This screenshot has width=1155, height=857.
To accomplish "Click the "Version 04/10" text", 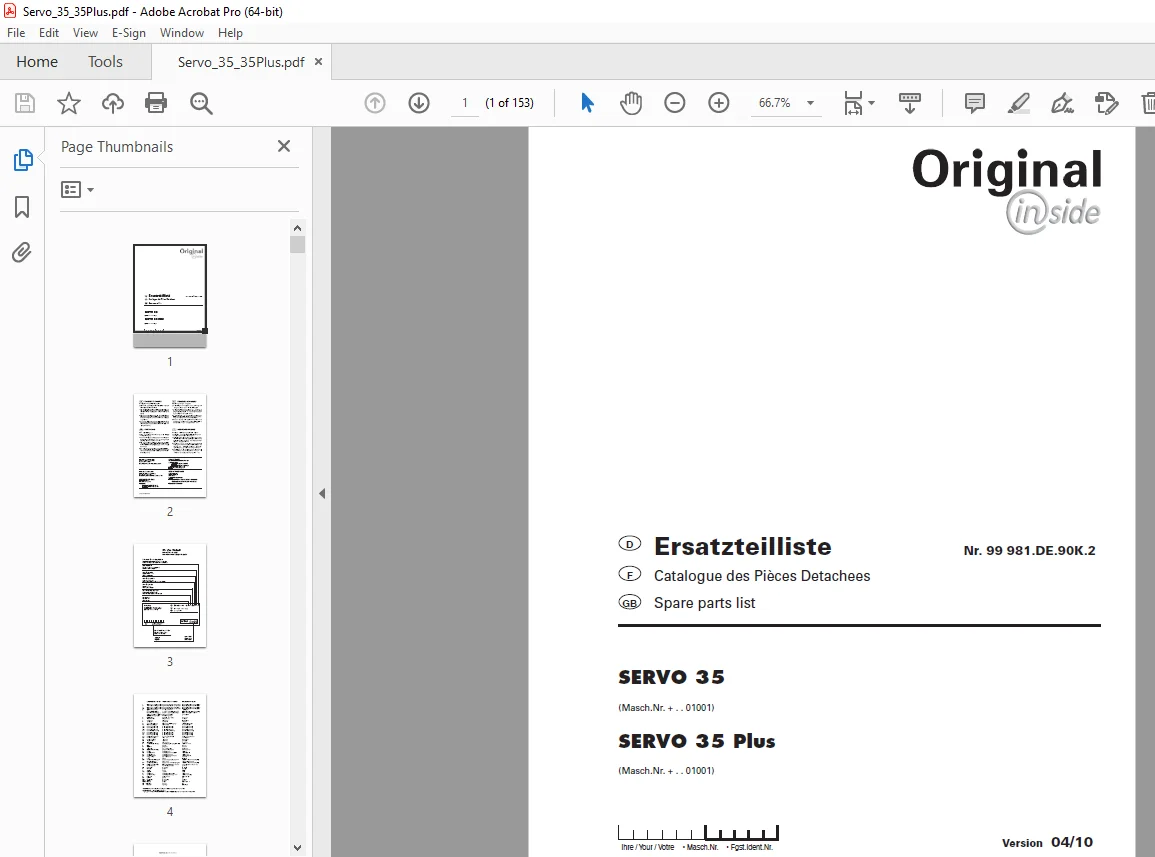I will pyautogui.click(x=1047, y=842).
